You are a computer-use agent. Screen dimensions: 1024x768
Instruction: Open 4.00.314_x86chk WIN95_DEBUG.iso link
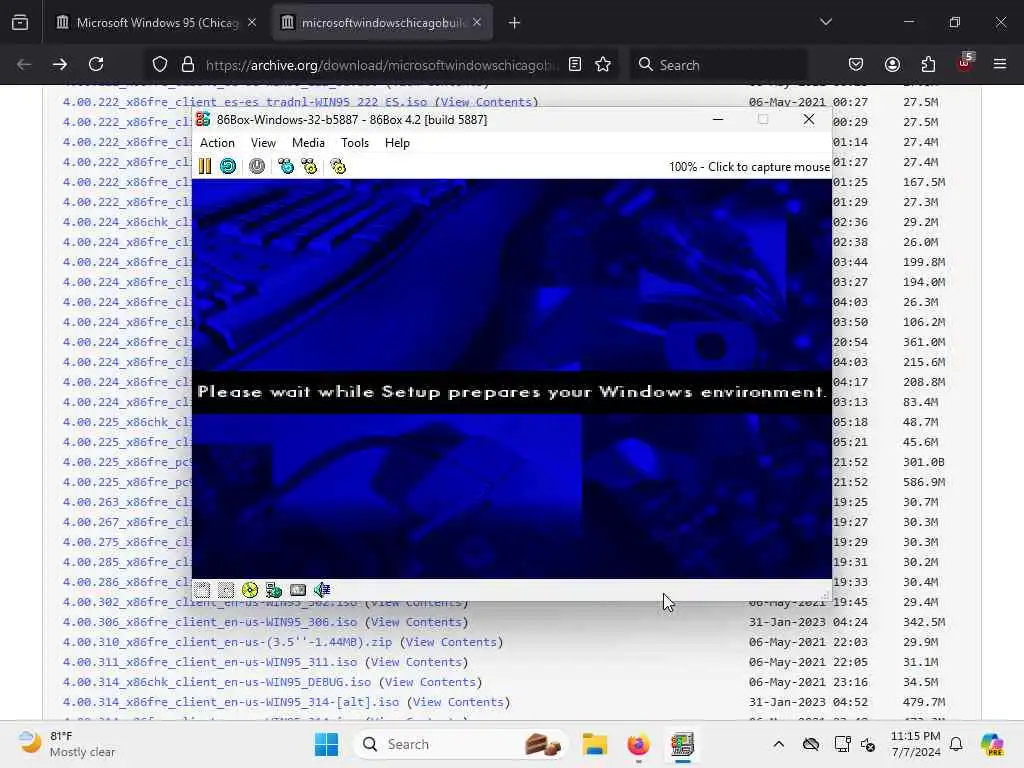[217, 682]
